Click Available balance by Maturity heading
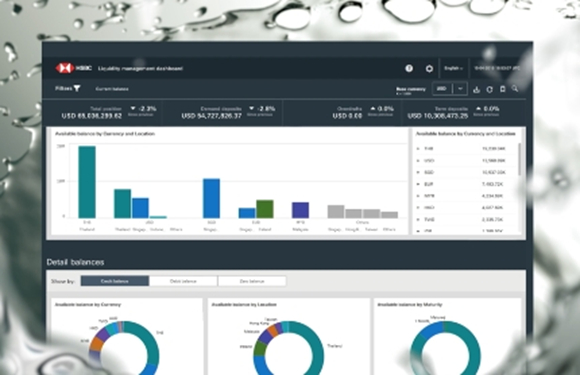The image size is (580, 375). click(410, 305)
